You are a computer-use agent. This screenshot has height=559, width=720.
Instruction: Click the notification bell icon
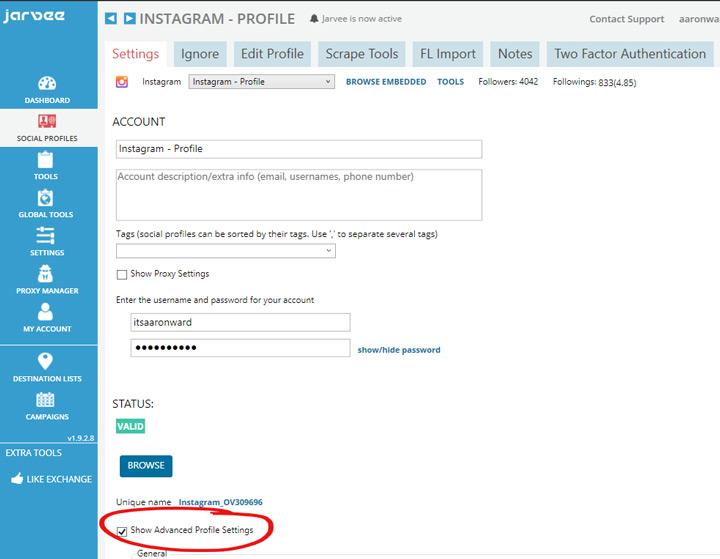coord(314,19)
